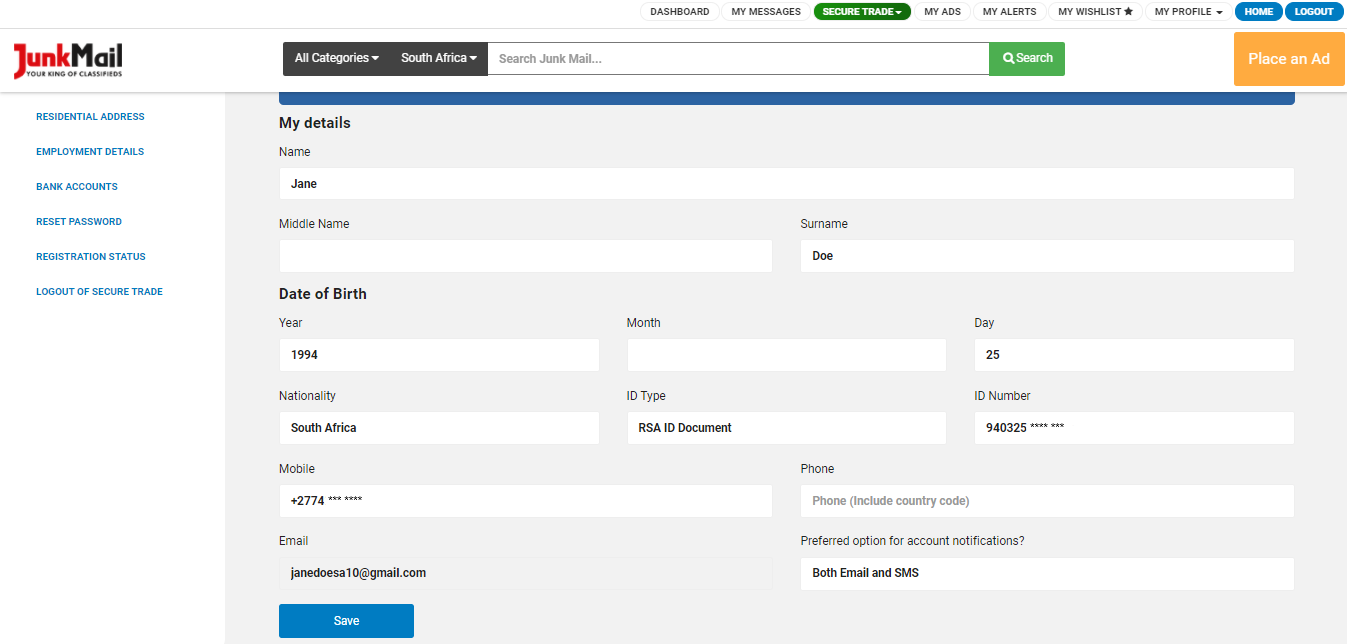1347x644 pixels.
Task: Open the SECURE TRADE dropdown
Action: coord(861,11)
